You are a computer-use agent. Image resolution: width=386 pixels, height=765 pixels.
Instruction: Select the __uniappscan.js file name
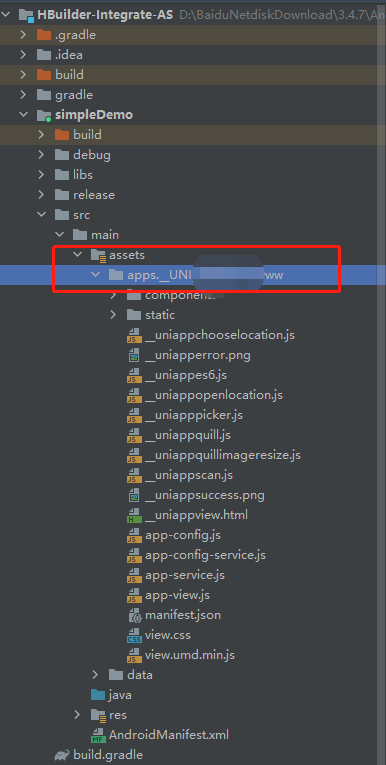pos(189,475)
